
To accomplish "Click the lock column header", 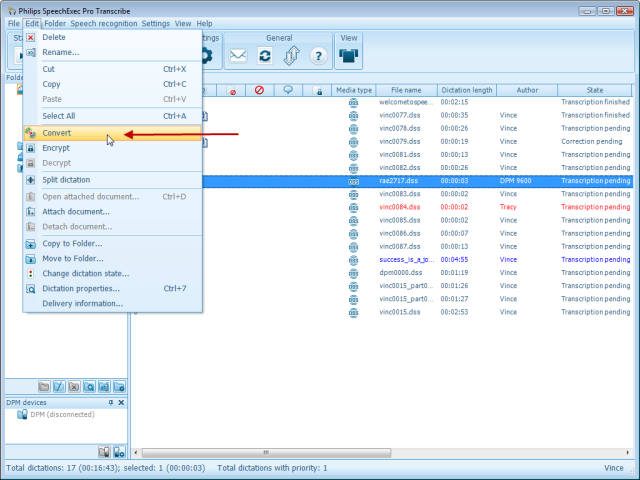I will 318,90.
